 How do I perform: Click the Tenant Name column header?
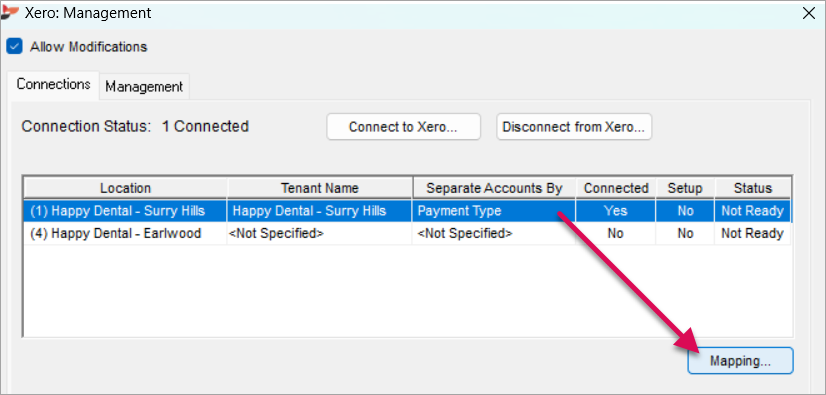(x=320, y=188)
